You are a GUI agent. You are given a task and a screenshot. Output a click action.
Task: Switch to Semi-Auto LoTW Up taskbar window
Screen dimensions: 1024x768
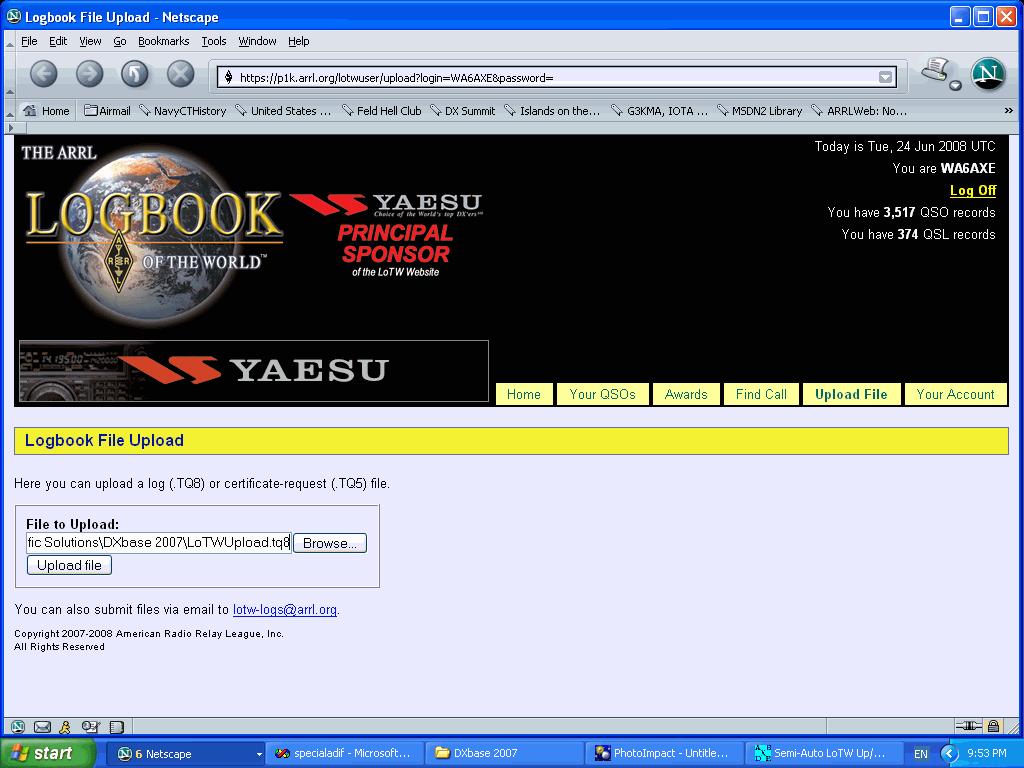pyautogui.click(x=824, y=754)
